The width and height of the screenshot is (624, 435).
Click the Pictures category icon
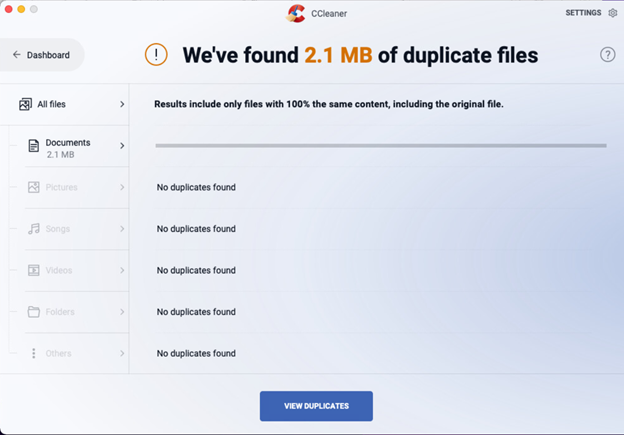[34, 187]
